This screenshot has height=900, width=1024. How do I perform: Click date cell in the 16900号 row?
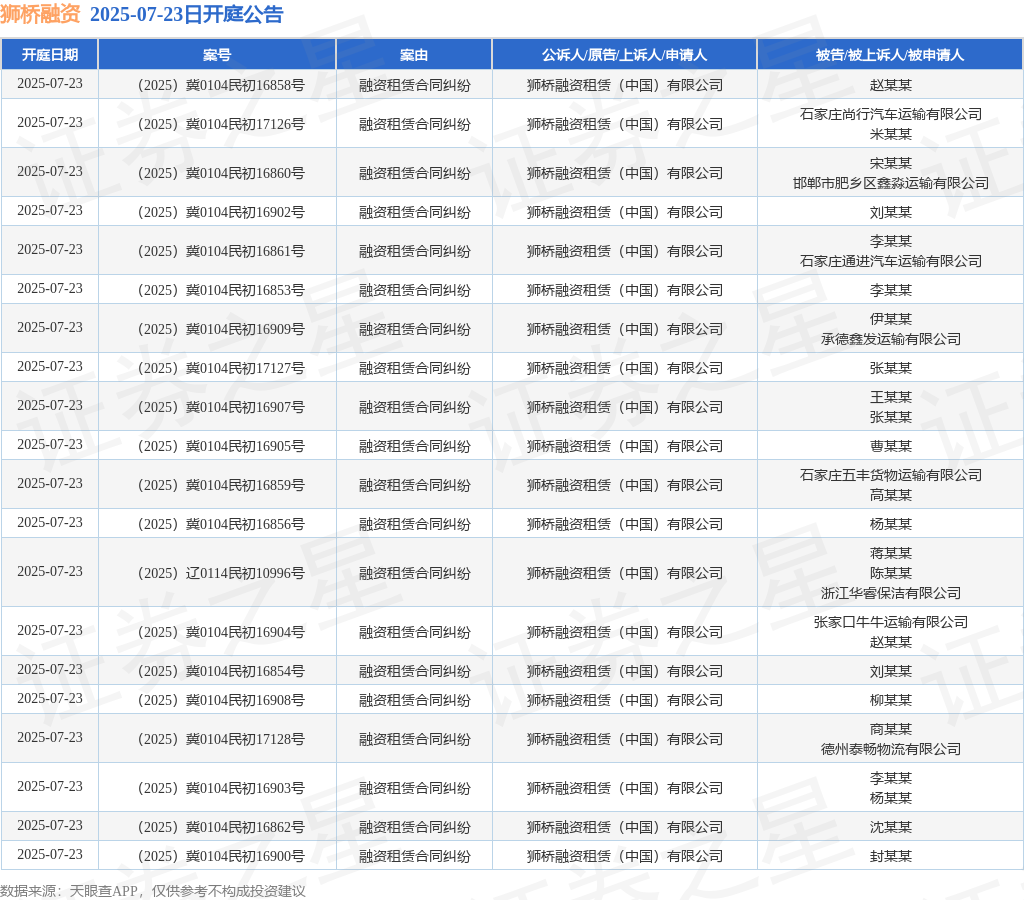(50, 854)
